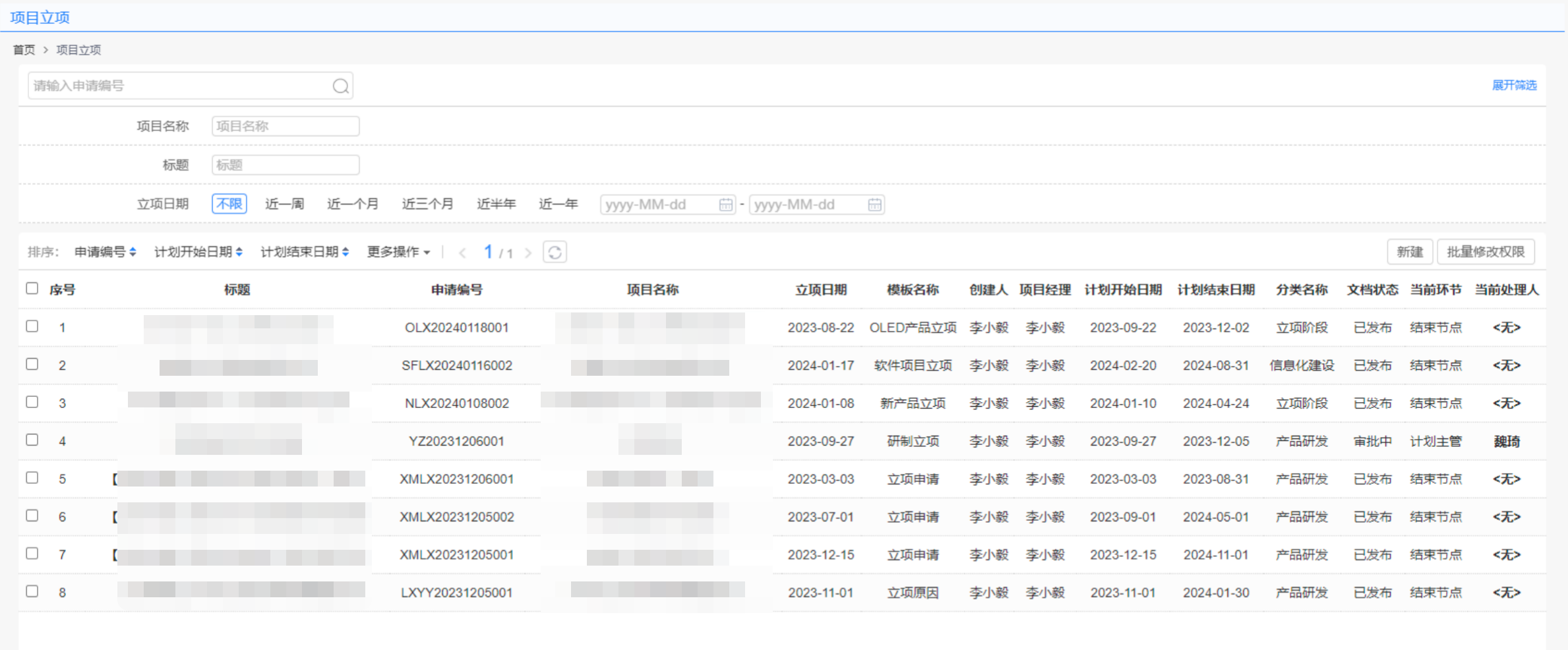Open the end date calendar icon
The image size is (1568, 650).
(874, 205)
